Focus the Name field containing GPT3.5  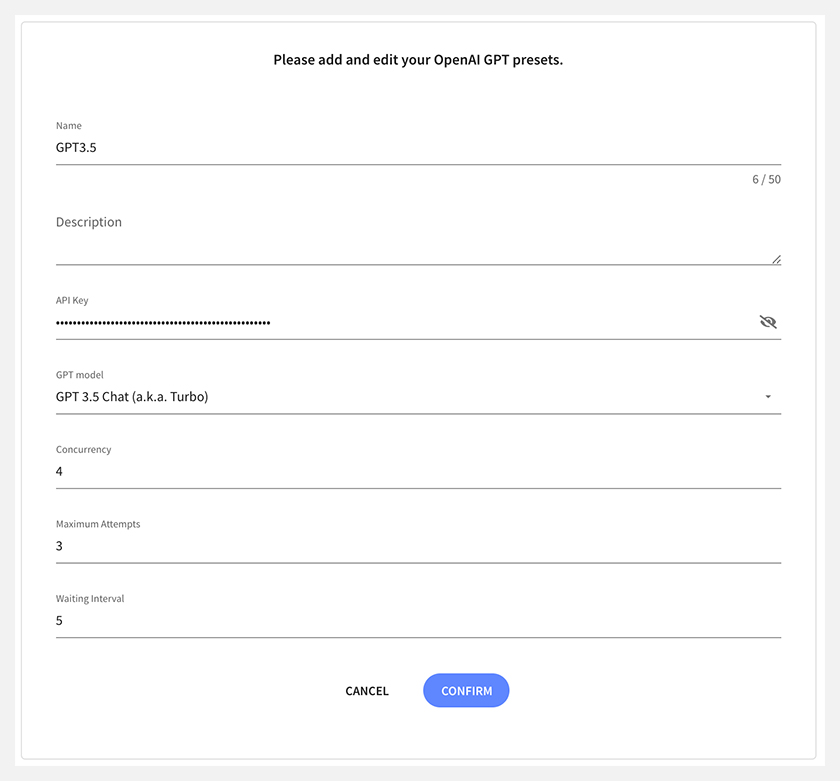418,148
